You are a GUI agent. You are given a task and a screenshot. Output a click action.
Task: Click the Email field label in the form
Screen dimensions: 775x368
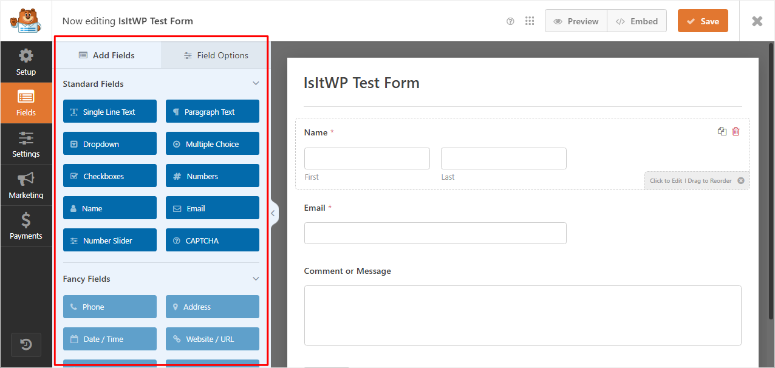[x=315, y=208]
